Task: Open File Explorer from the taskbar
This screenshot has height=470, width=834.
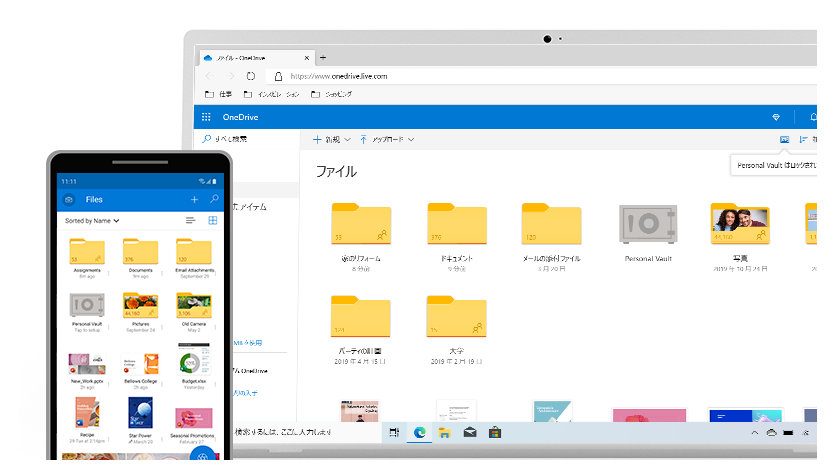Action: click(x=444, y=433)
